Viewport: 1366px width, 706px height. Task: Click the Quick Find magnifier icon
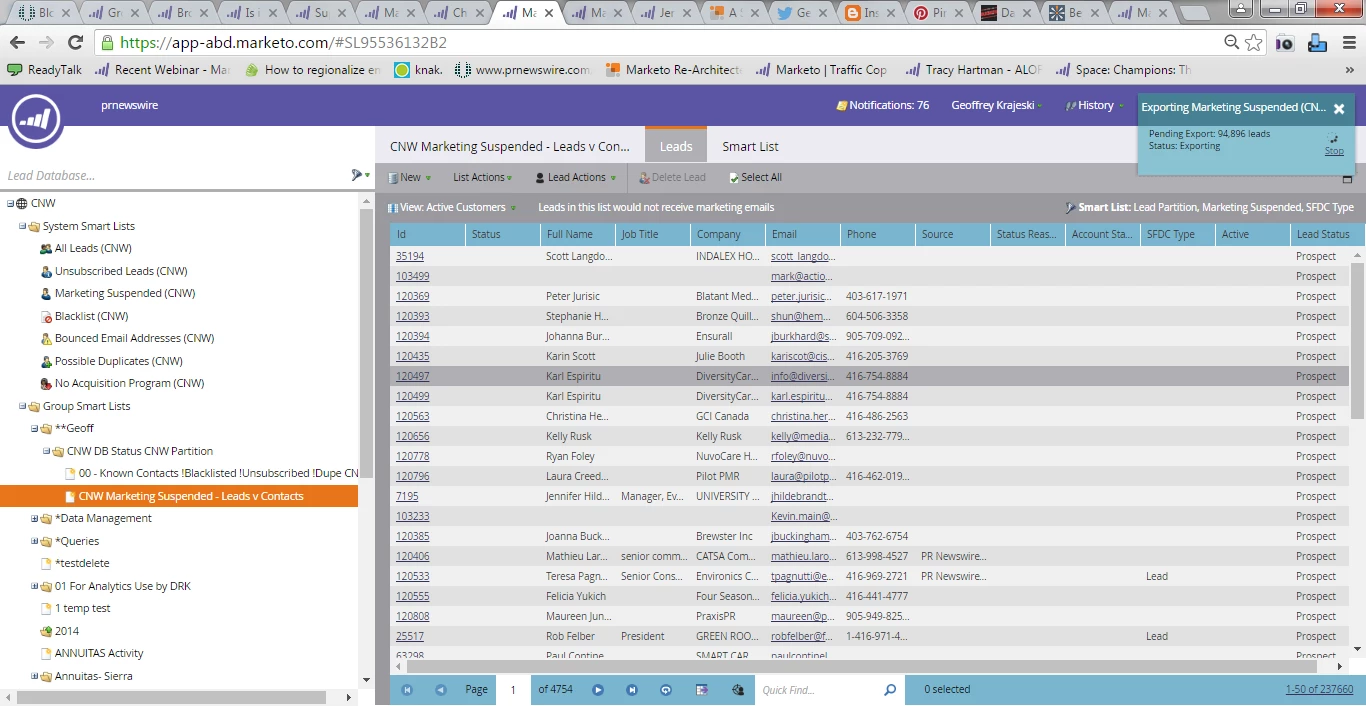click(890, 690)
